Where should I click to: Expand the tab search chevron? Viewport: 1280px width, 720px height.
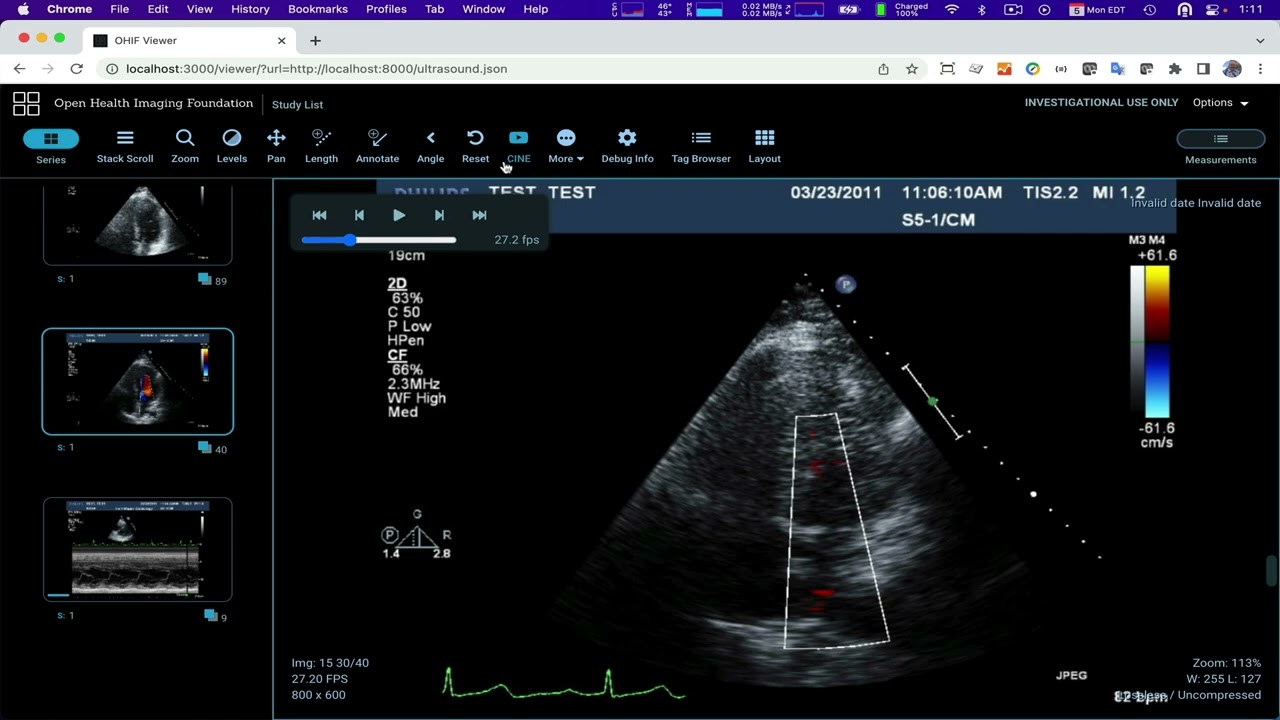point(1259,41)
